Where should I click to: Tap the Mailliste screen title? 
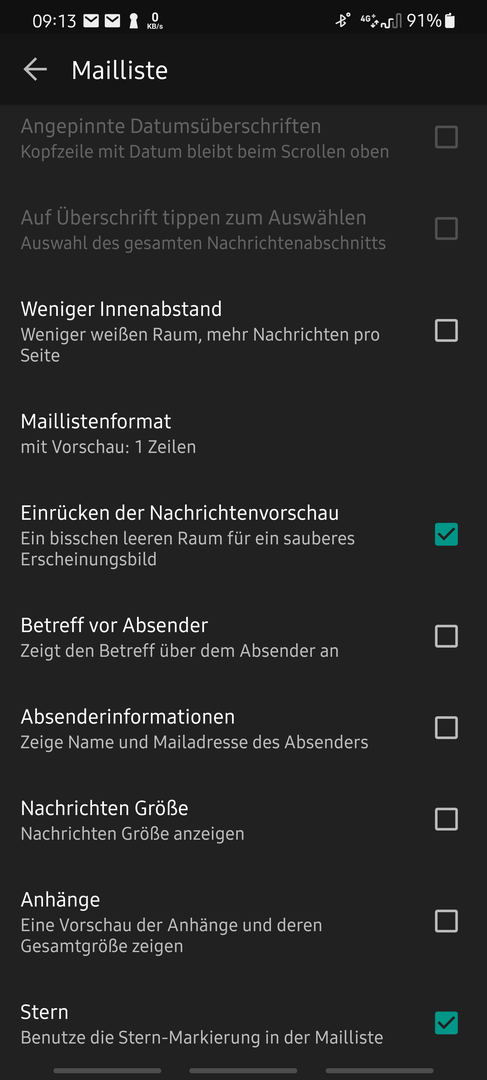pos(120,70)
